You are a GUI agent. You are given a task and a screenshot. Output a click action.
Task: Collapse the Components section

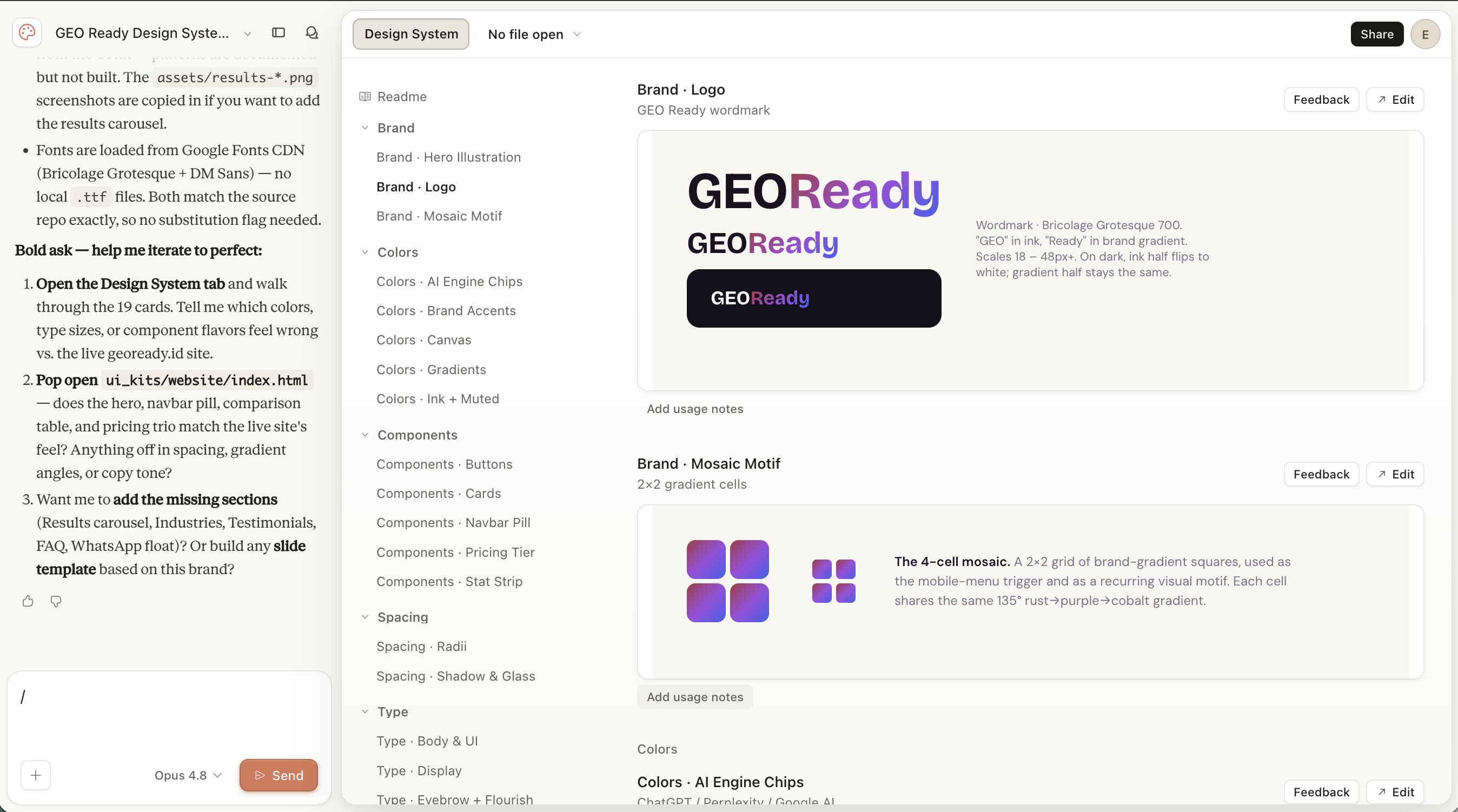(365, 435)
